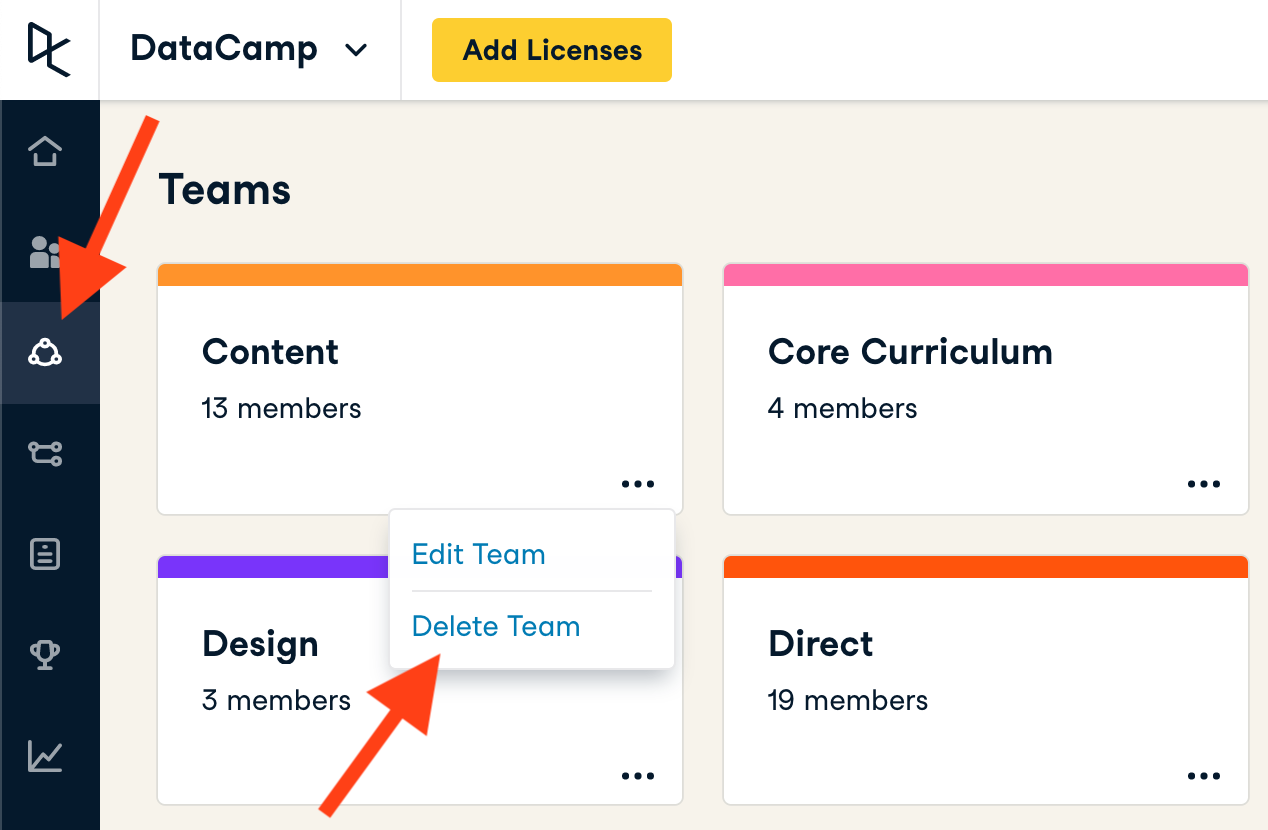Select the Teams sidebar icon
Screen dimensions: 1268x830
pos(46,352)
